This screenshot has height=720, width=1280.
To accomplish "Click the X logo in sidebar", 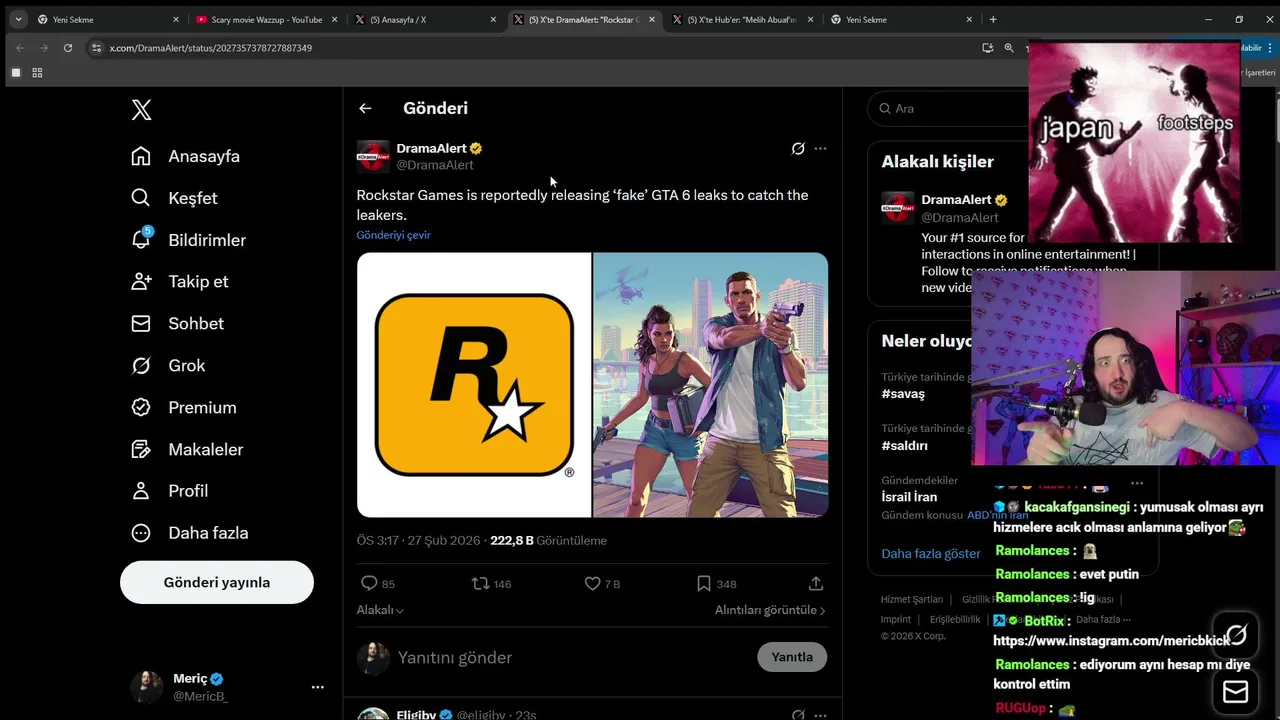I will click(x=141, y=110).
